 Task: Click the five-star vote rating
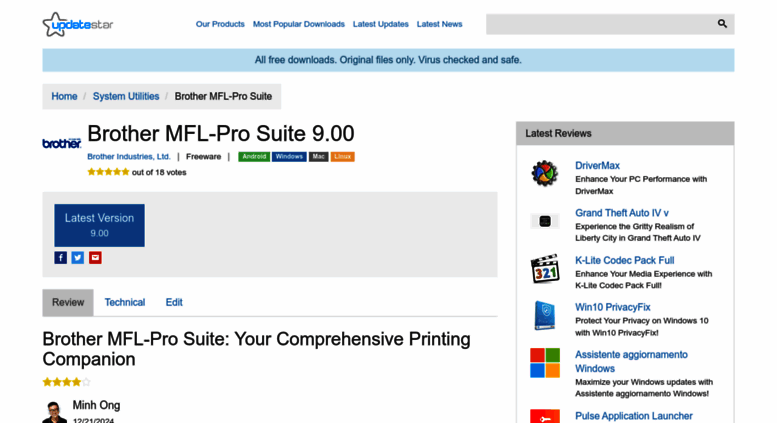[108, 172]
